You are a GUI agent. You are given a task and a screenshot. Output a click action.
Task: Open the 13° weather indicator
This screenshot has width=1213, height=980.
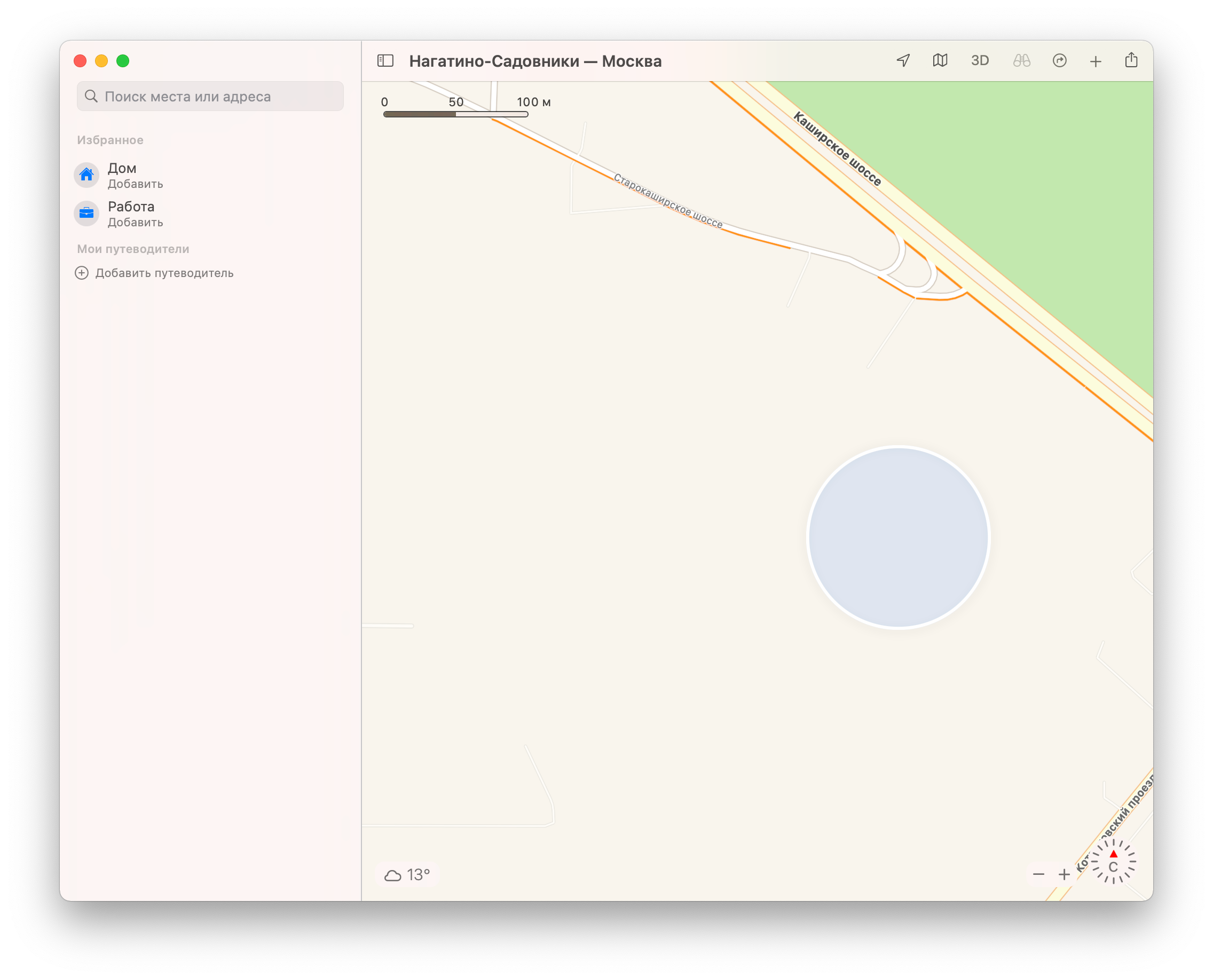click(407, 874)
